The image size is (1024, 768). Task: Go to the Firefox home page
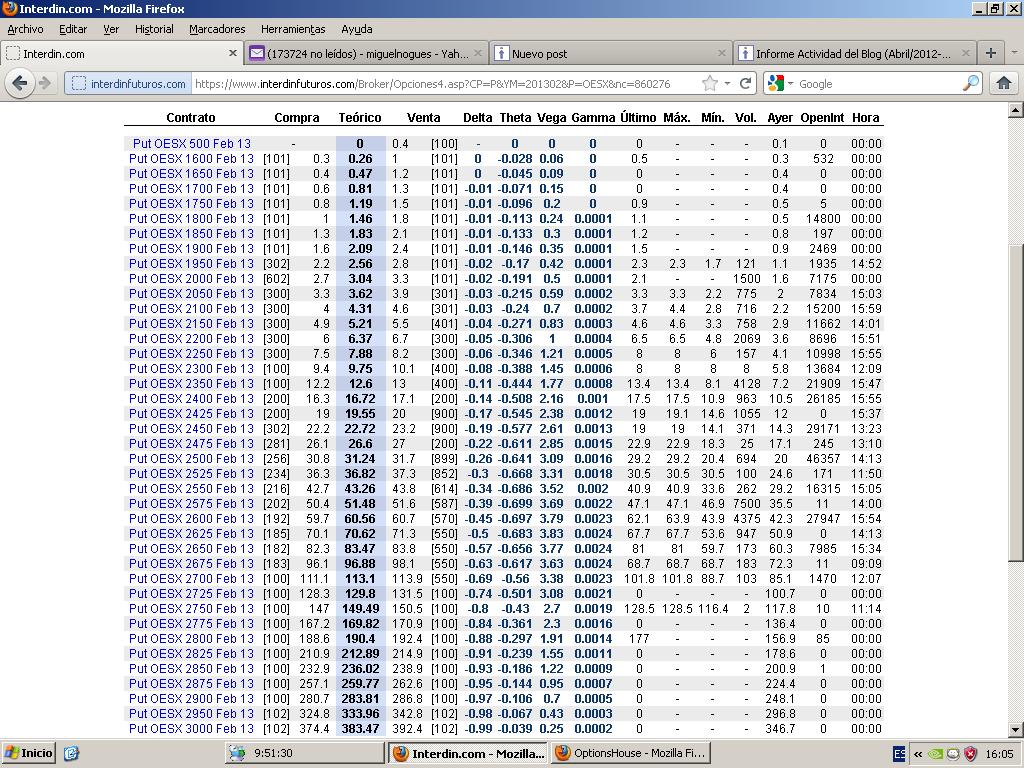(1003, 84)
